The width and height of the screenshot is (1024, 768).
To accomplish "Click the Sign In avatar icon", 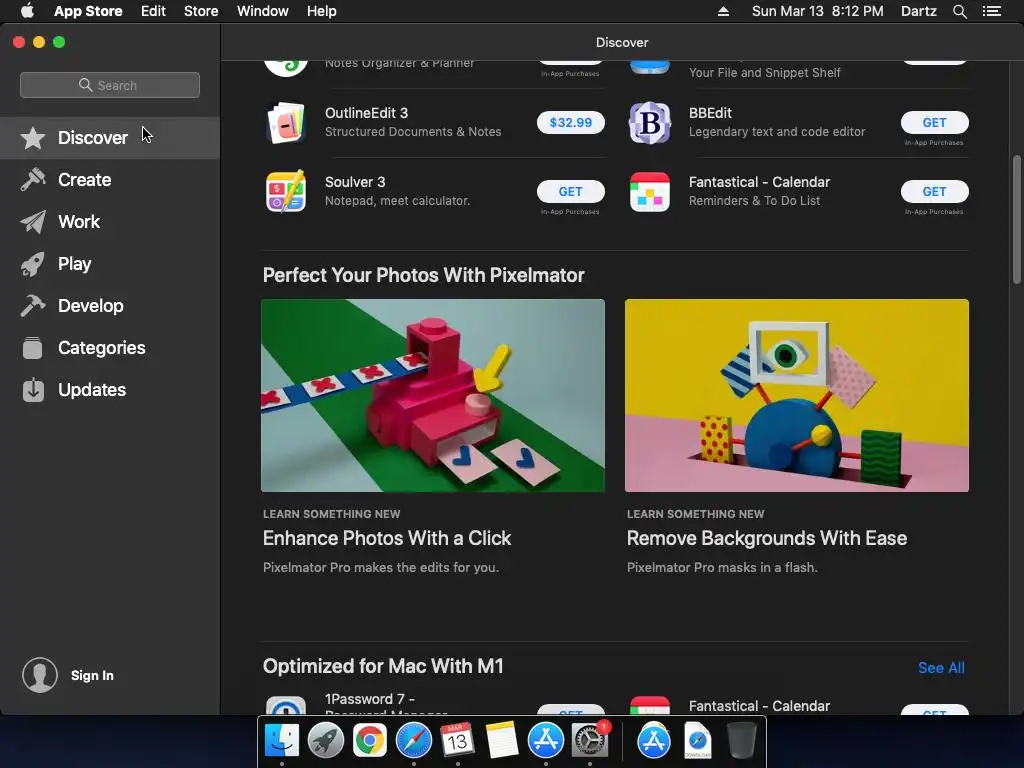I will coord(40,675).
